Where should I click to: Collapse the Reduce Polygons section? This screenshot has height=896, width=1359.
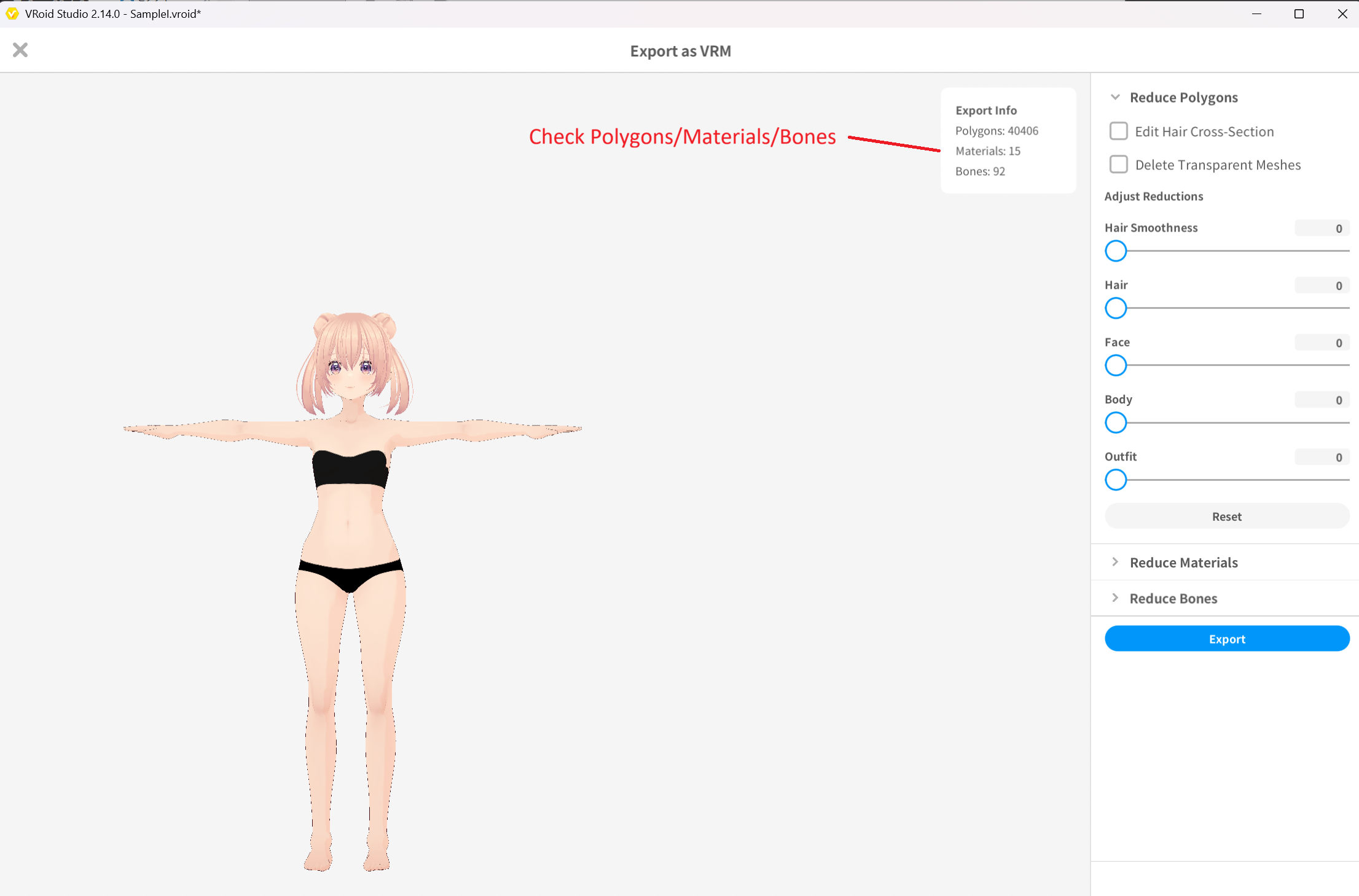click(x=1115, y=97)
